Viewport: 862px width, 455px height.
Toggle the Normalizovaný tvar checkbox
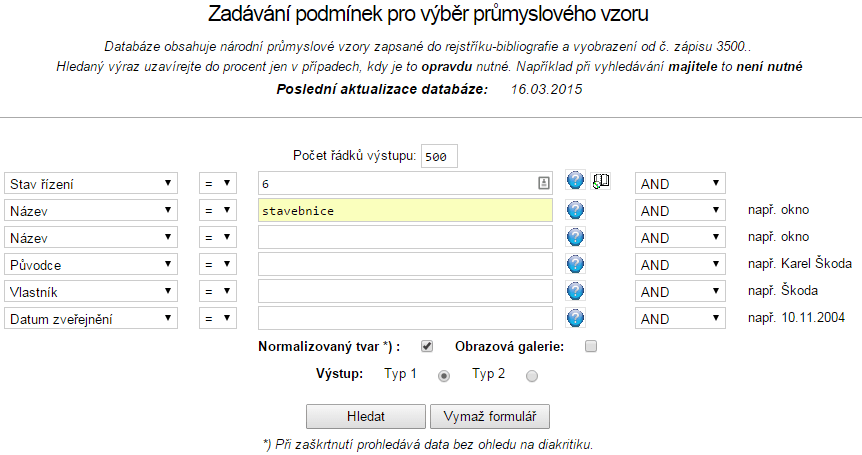pos(427,347)
